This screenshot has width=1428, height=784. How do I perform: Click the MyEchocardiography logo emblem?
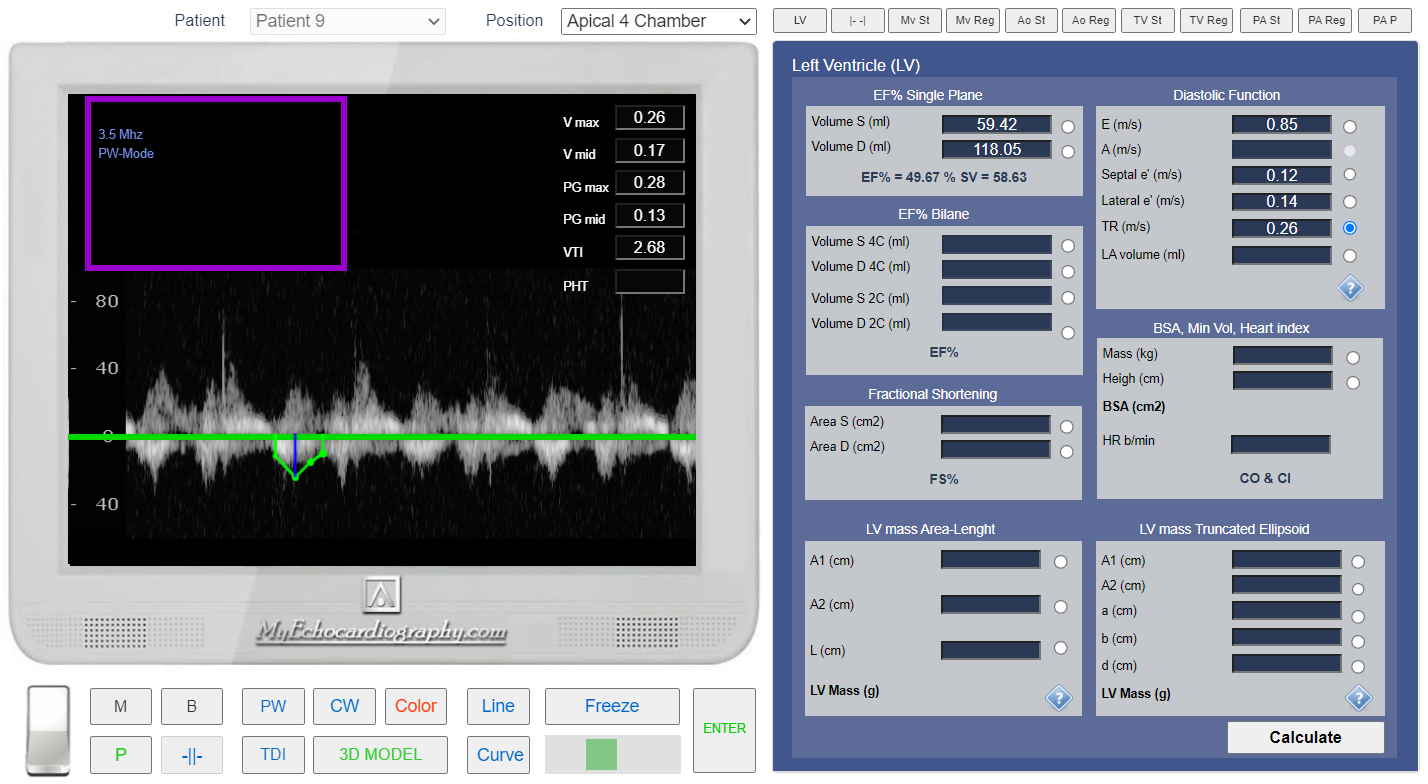click(x=381, y=596)
